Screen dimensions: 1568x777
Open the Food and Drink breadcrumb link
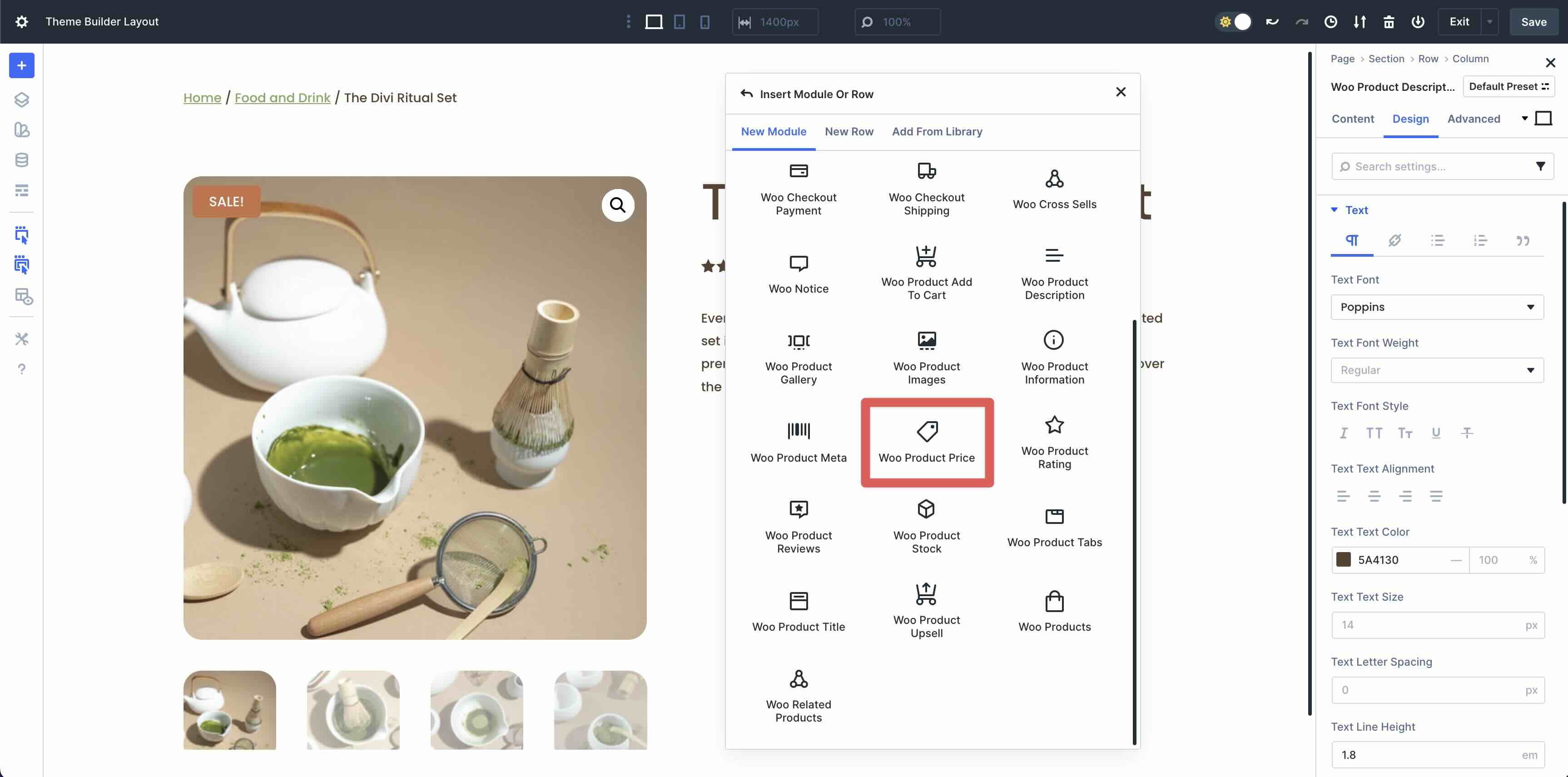[x=283, y=97]
